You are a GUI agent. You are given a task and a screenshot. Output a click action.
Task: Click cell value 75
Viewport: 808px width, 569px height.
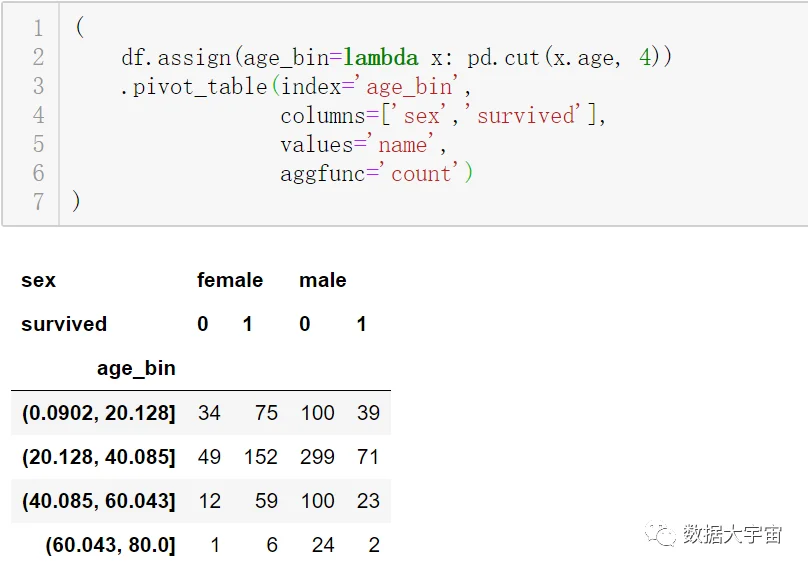[x=266, y=413]
